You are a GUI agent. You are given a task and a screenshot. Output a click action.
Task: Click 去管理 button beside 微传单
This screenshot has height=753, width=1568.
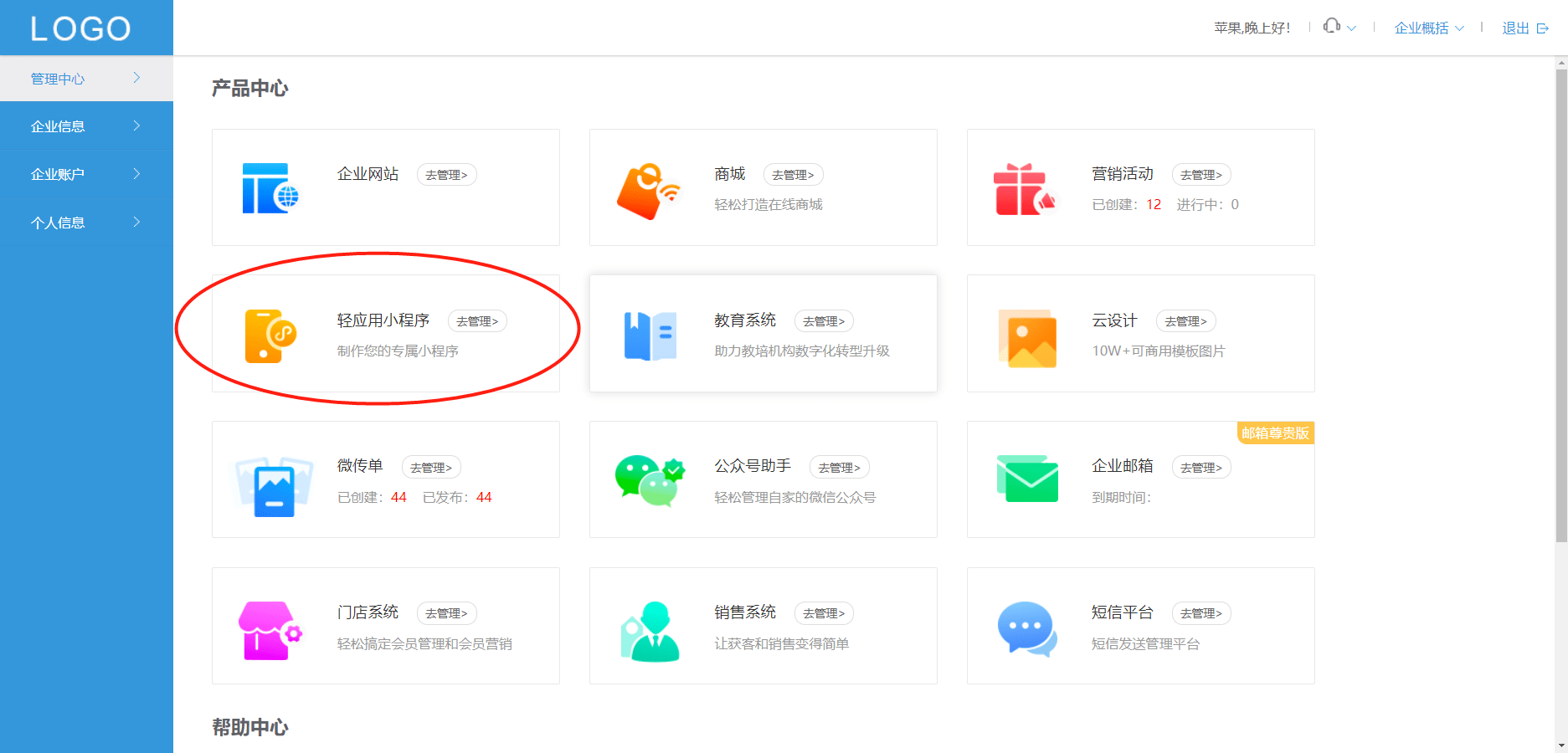[431, 468]
